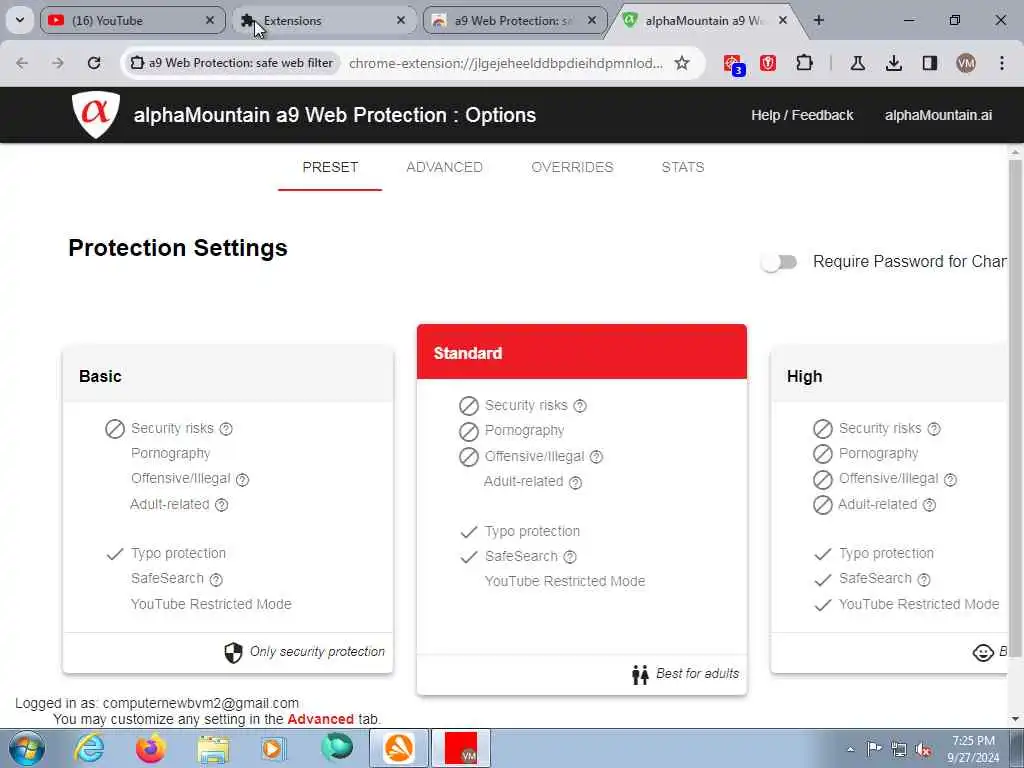The height and width of the screenshot is (768, 1024).
Task: Switch to the PRESET tab
Action: (x=330, y=167)
